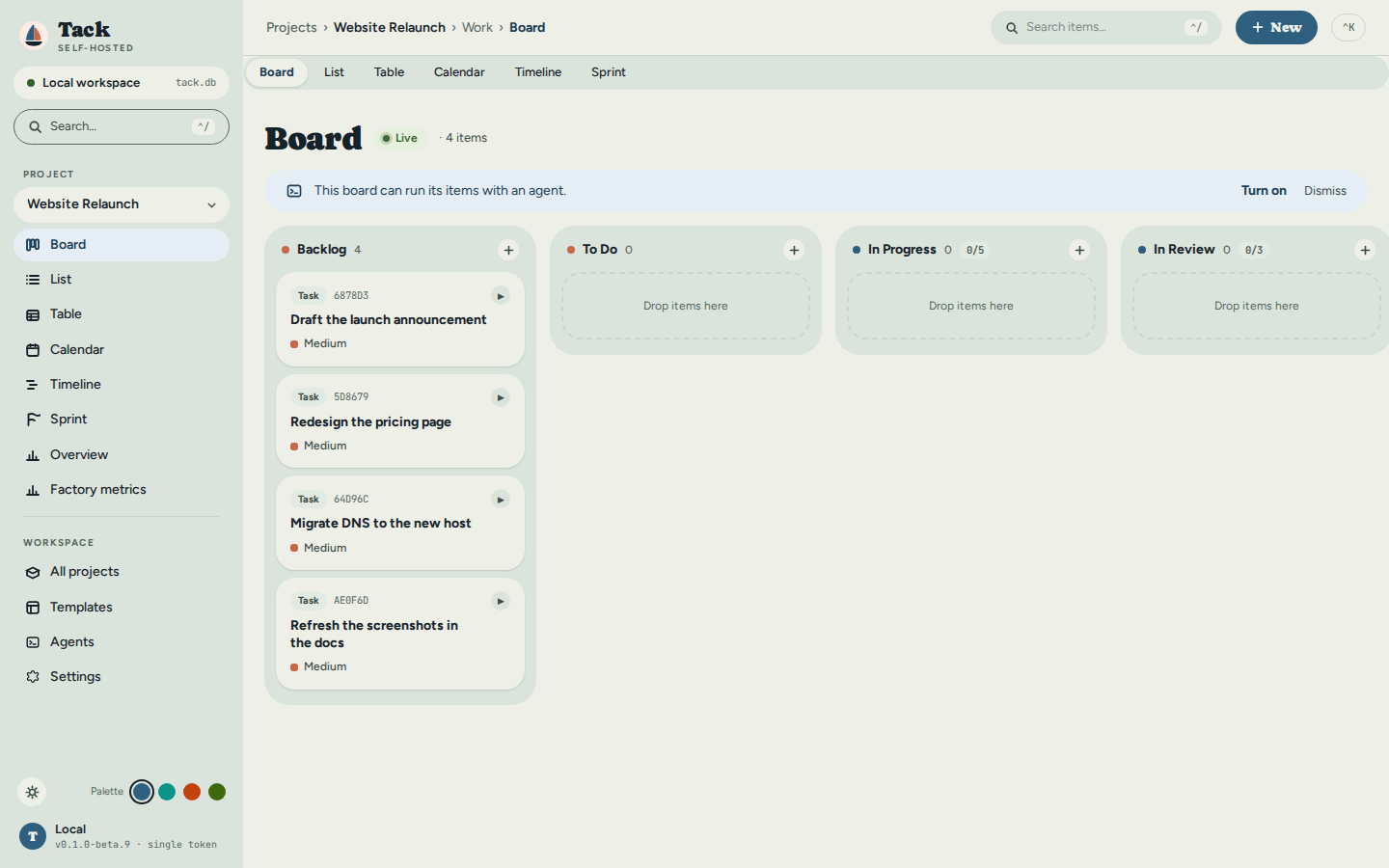Image resolution: width=1389 pixels, height=868 pixels.
Task: Open the Draft the launch announcement card
Action: [400, 319]
